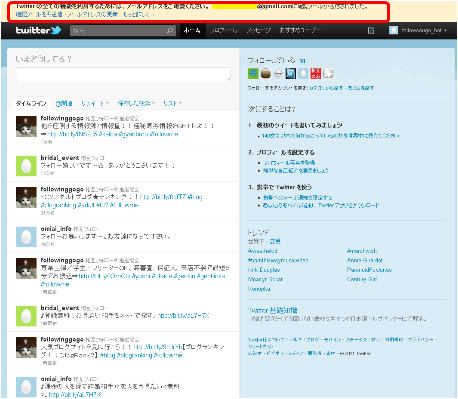Open the following count number link

point(302,61)
